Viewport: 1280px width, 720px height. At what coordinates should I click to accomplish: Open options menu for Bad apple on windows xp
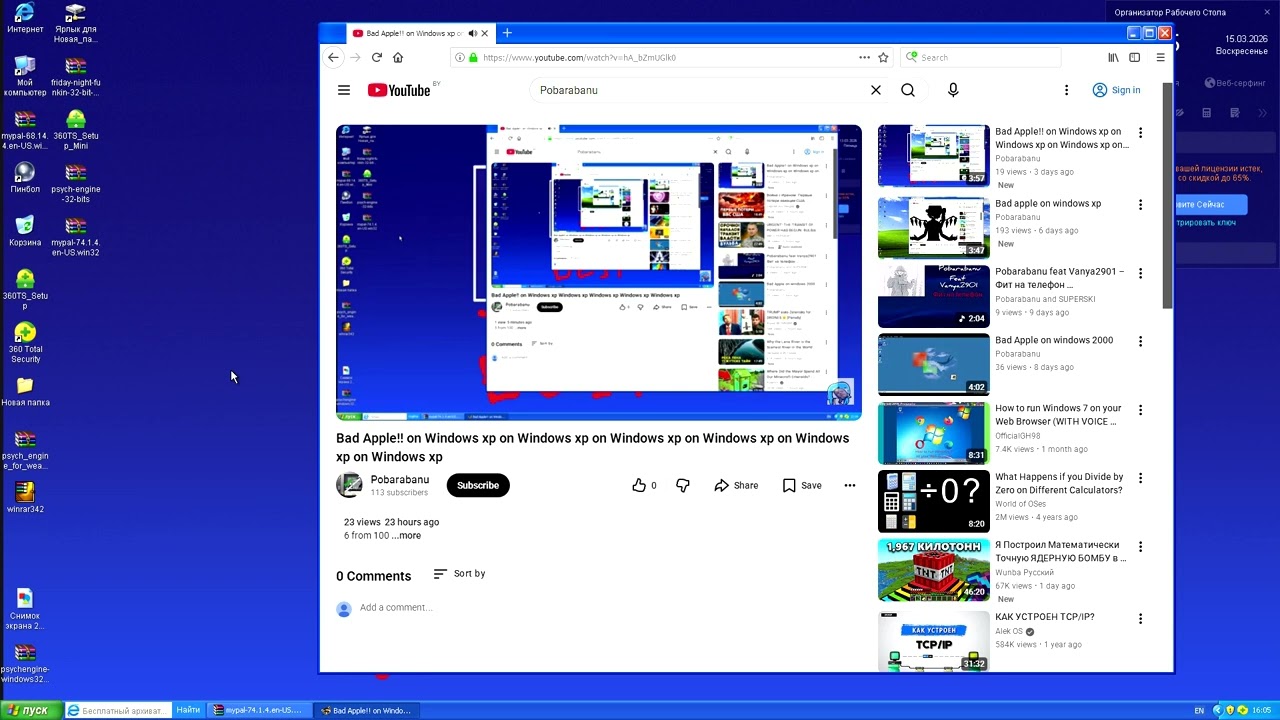[1140, 205]
